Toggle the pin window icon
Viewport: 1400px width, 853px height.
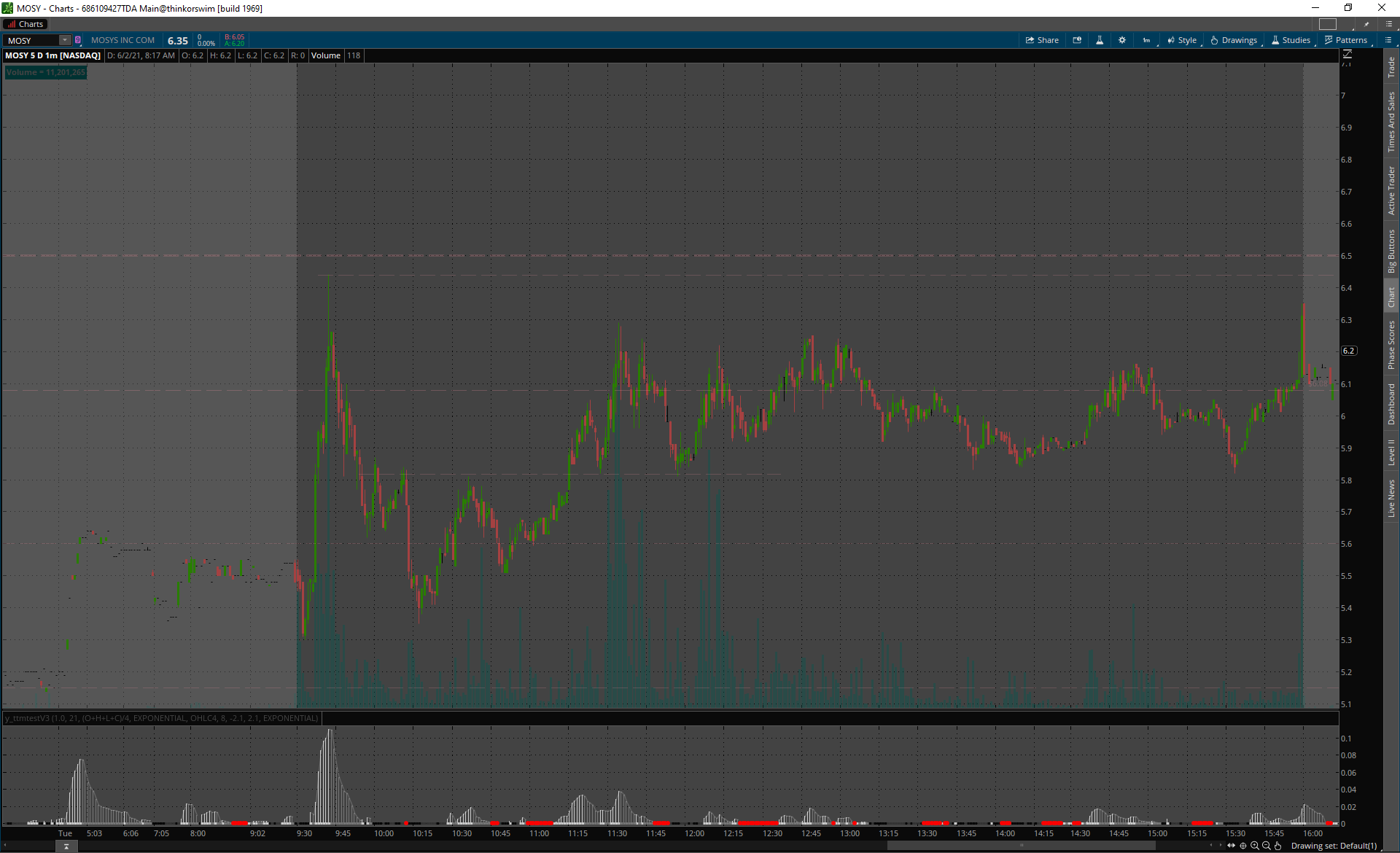click(1367, 24)
